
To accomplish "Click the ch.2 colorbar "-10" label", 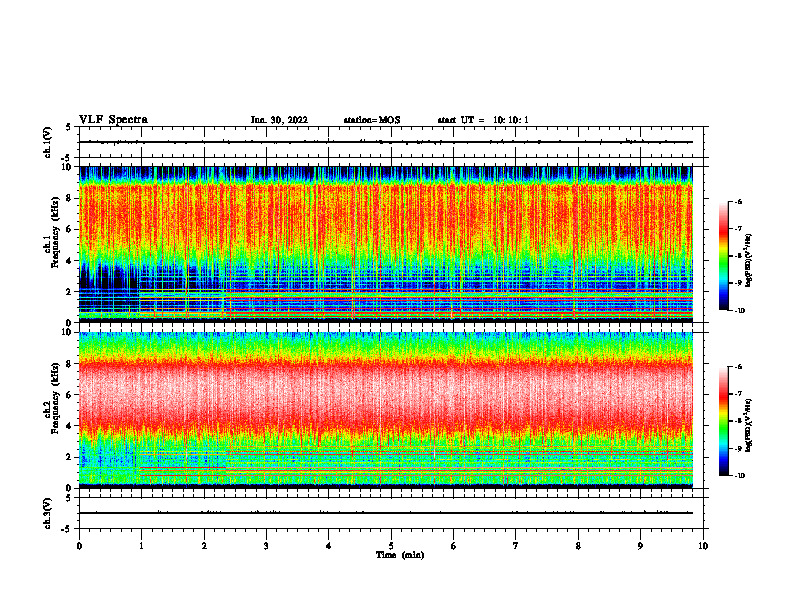I will (x=740, y=476).
